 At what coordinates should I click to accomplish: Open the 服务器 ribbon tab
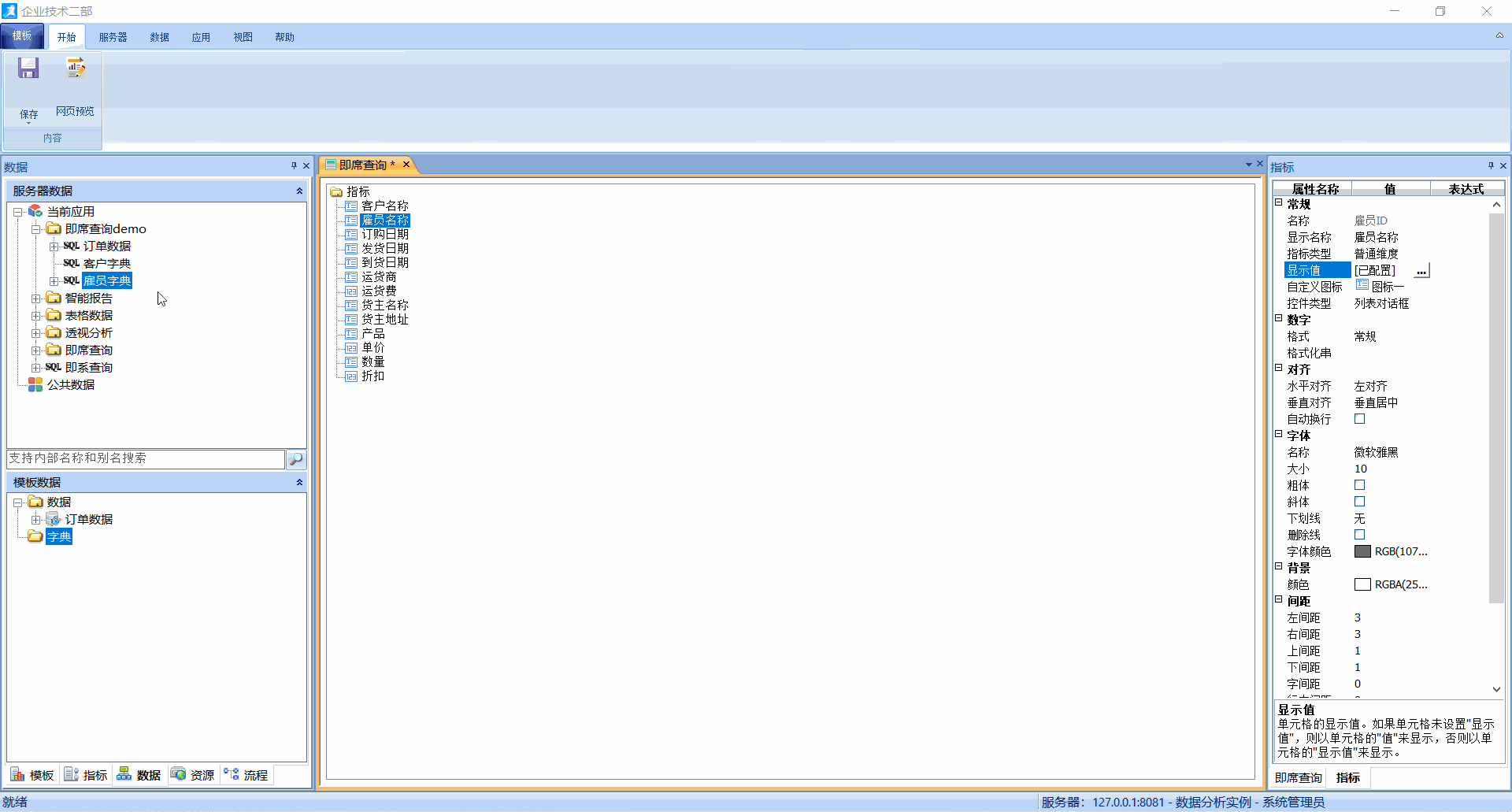[113, 37]
